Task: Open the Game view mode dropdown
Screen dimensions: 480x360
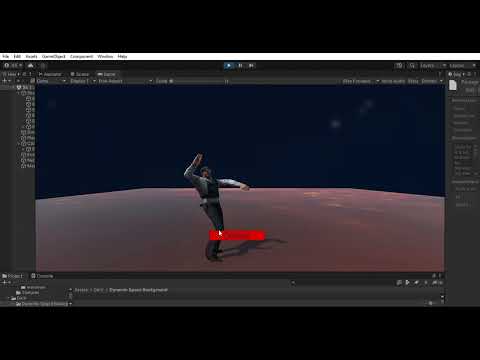Action: click(x=51, y=81)
